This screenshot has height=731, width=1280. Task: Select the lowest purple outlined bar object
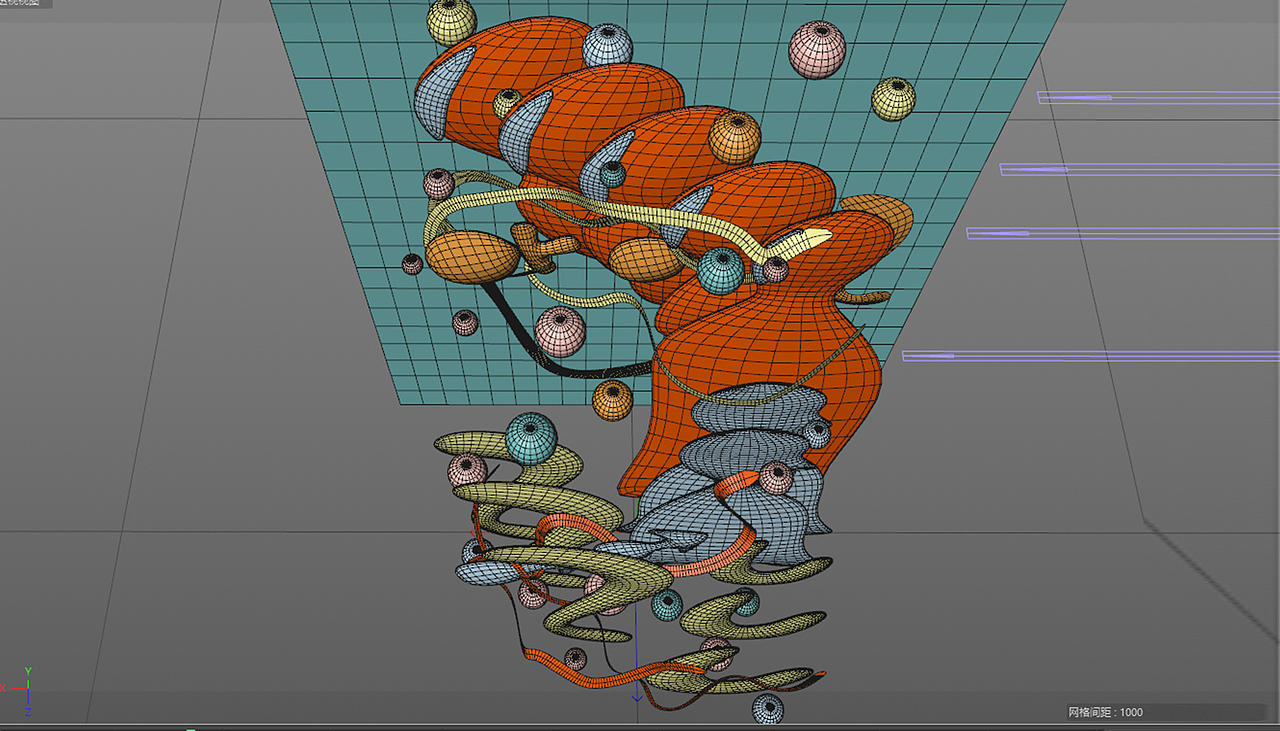coord(1090,356)
